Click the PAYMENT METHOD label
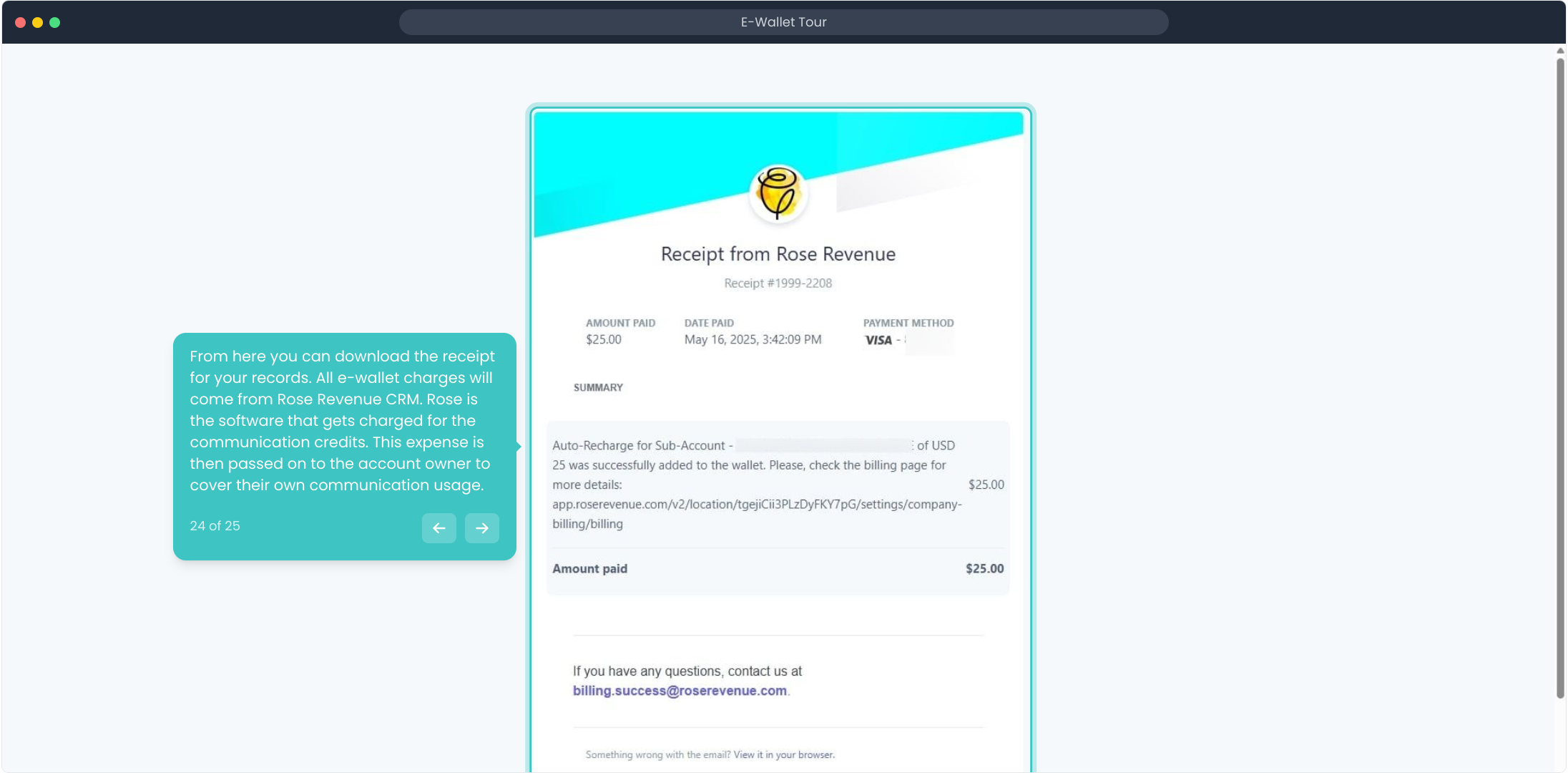The width and height of the screenshot is (1568, 773). [x=908, y=324]
